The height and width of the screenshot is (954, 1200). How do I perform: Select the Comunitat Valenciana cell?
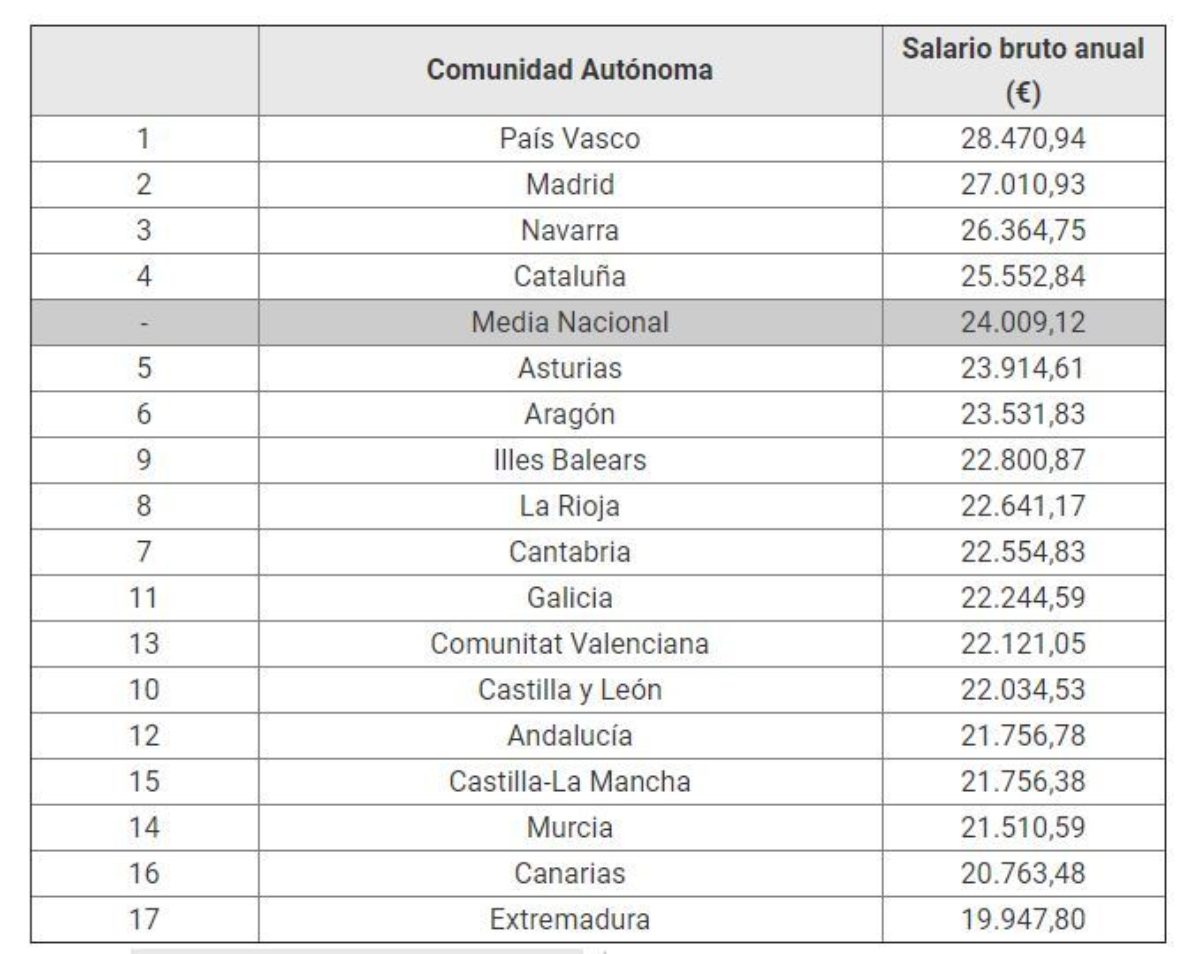point(569,644)
